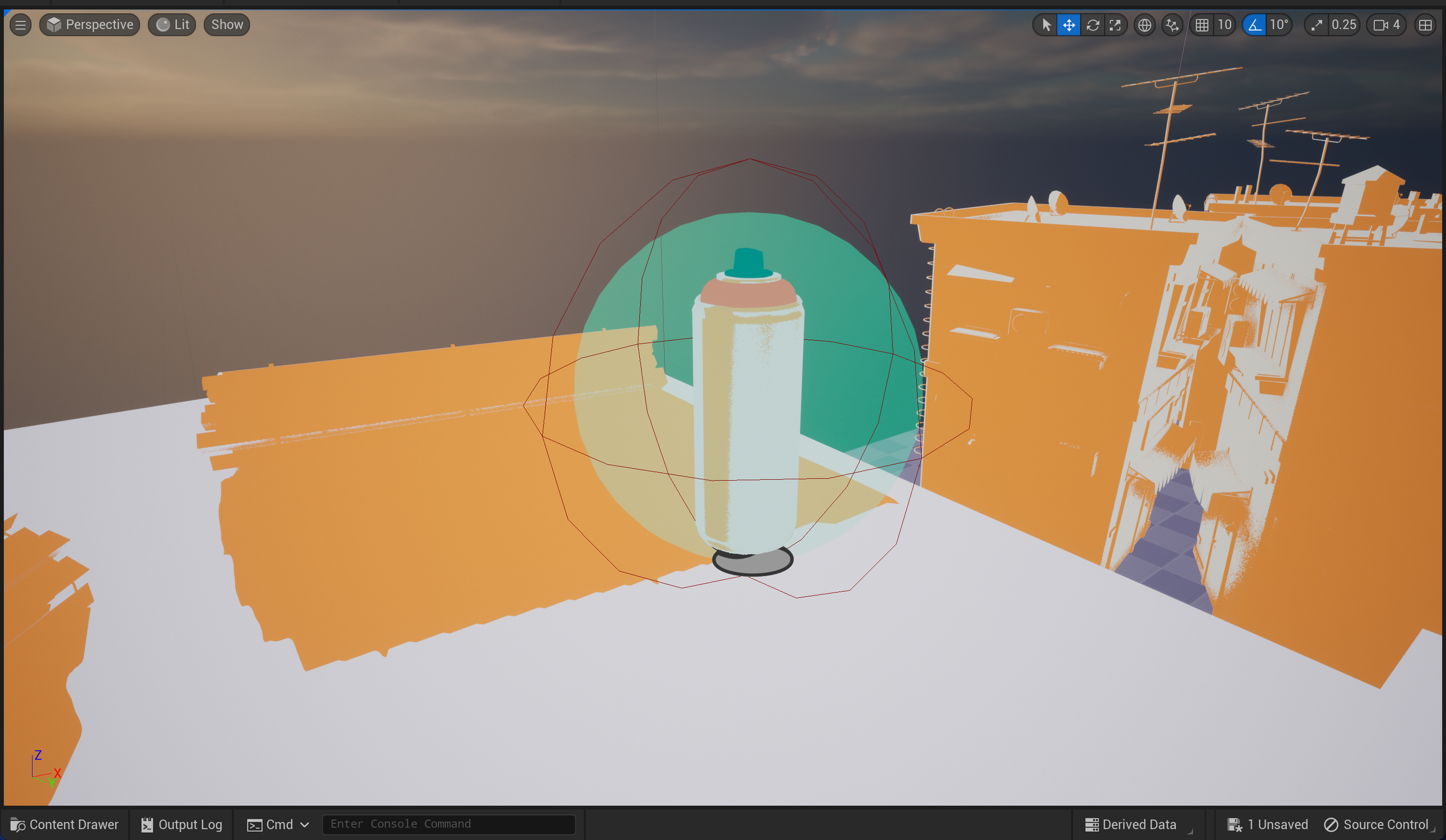This screenshot has width=1446, height=840.
Task: Open the Show flags menu
Action: [227, 25]
